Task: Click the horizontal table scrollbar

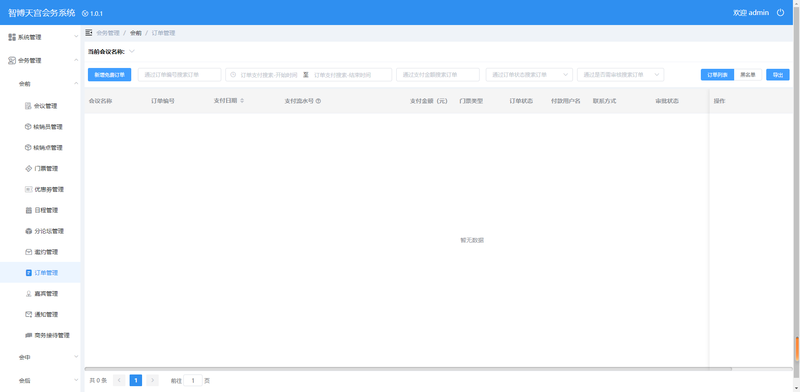Action: click(x=408, y=369)
